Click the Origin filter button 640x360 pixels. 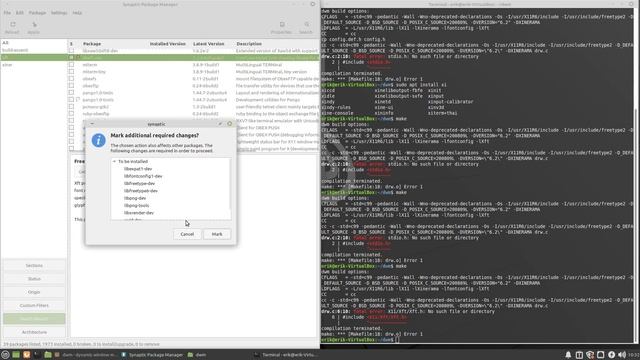coord(34,292)
